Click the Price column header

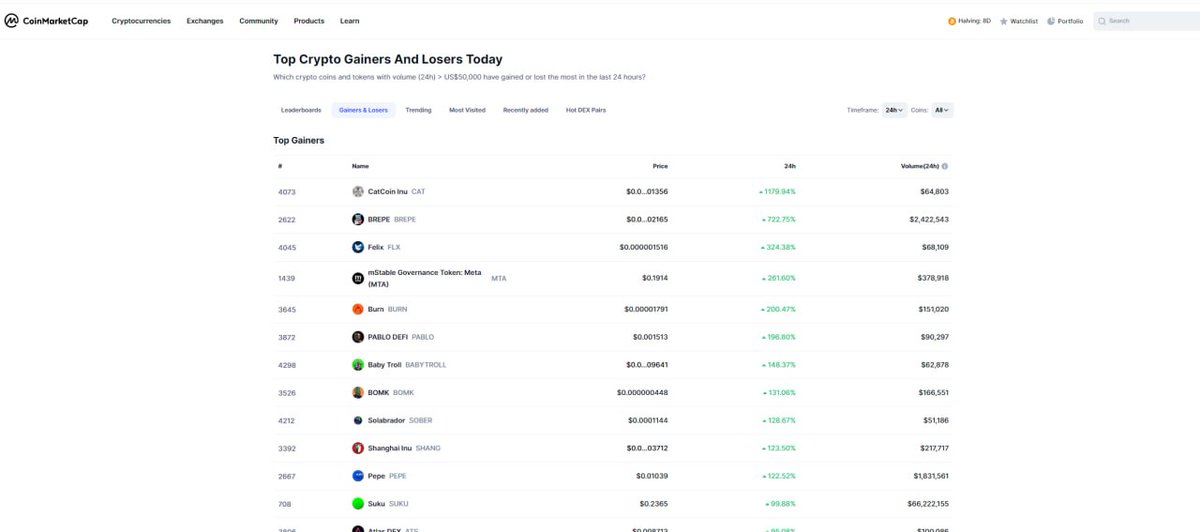pyautogui.click(x=660, y=166)
